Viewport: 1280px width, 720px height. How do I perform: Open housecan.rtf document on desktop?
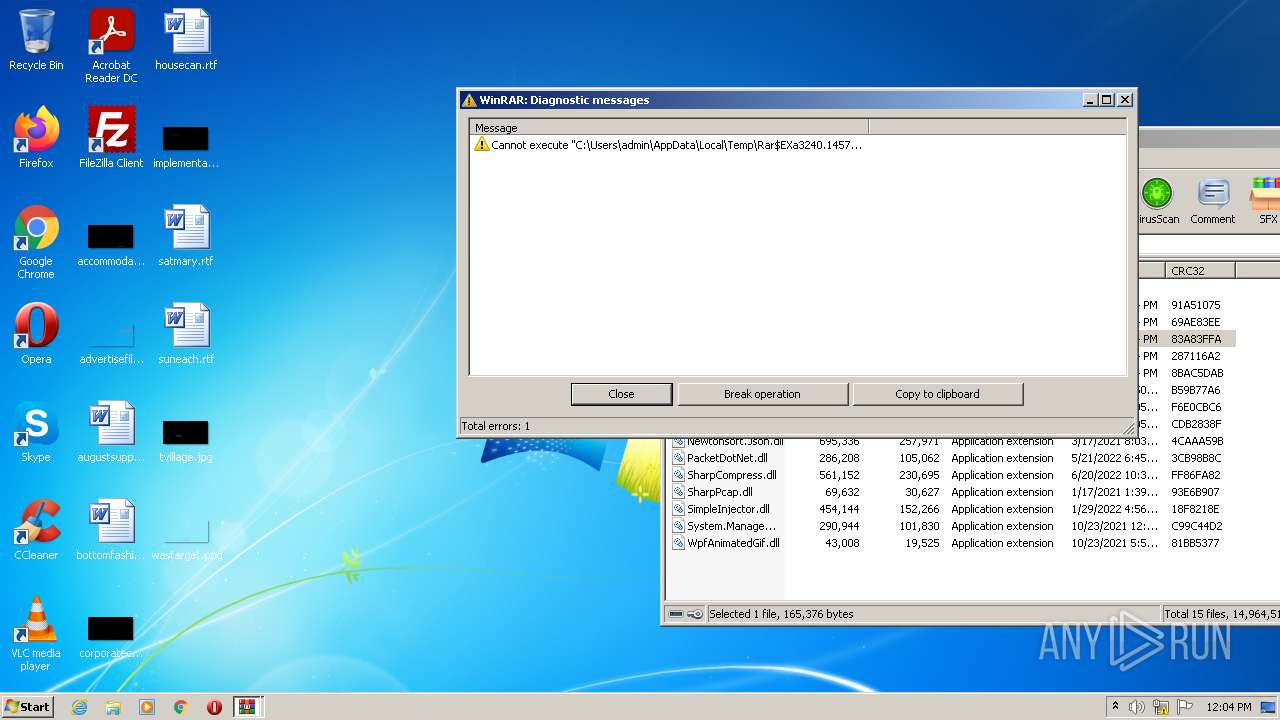point(186,41)
